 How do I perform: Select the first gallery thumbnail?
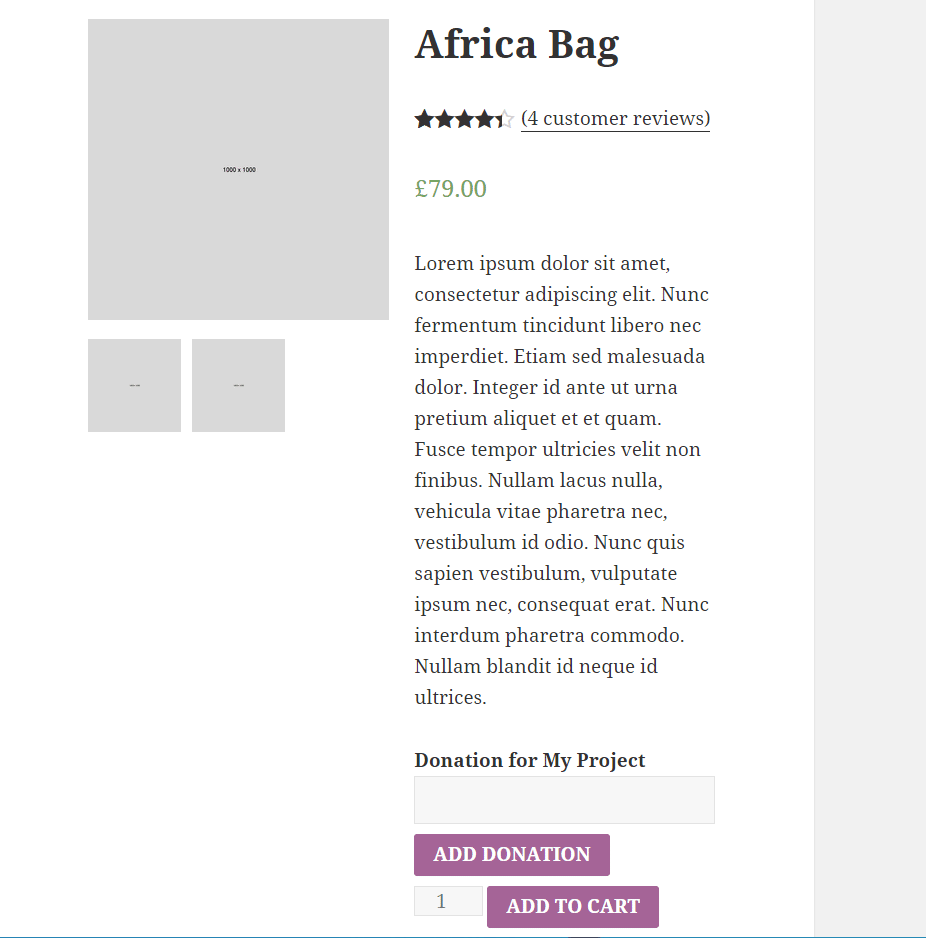pos(134,385)
